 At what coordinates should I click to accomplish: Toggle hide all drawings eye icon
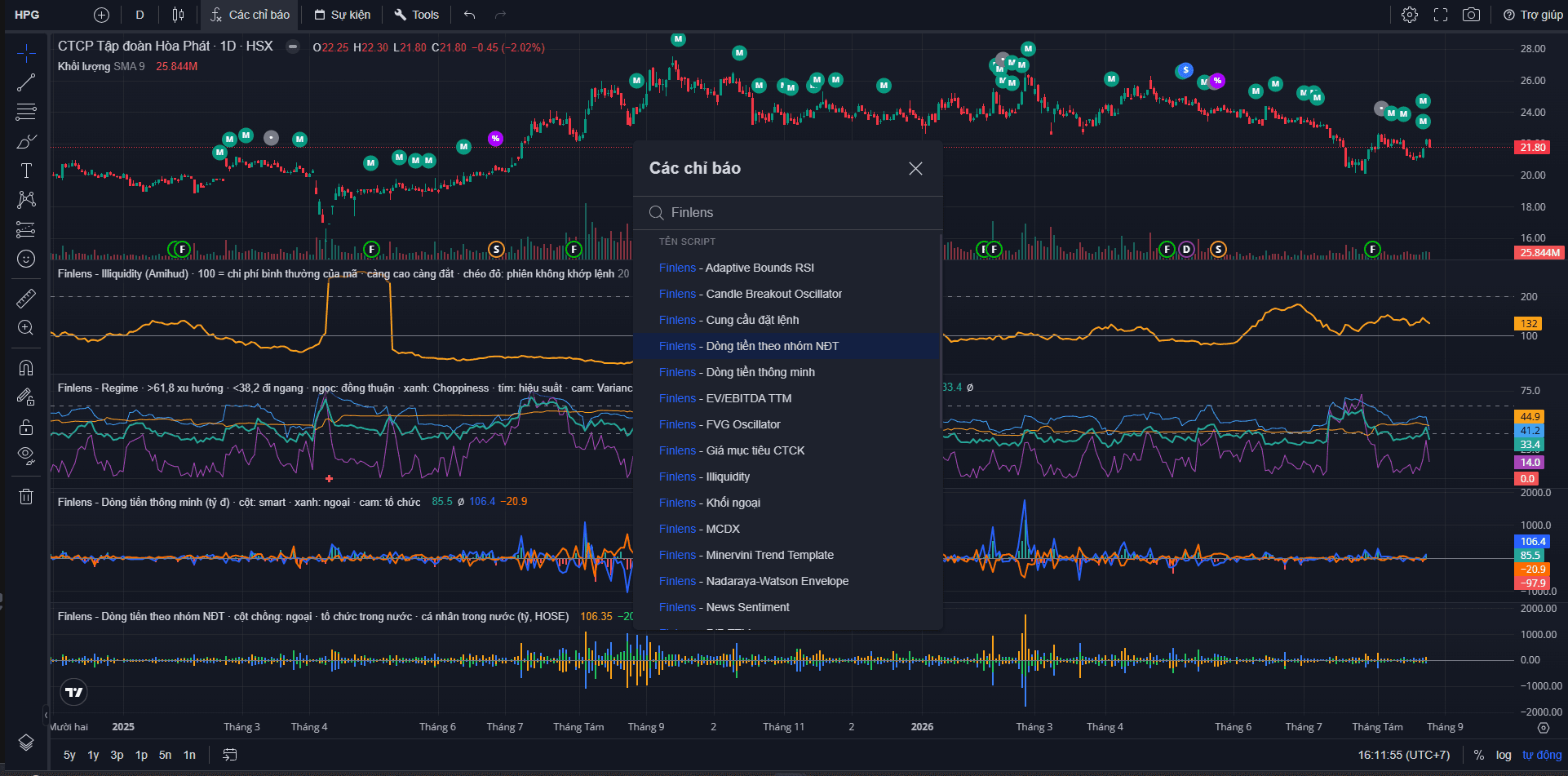[26, 456]
